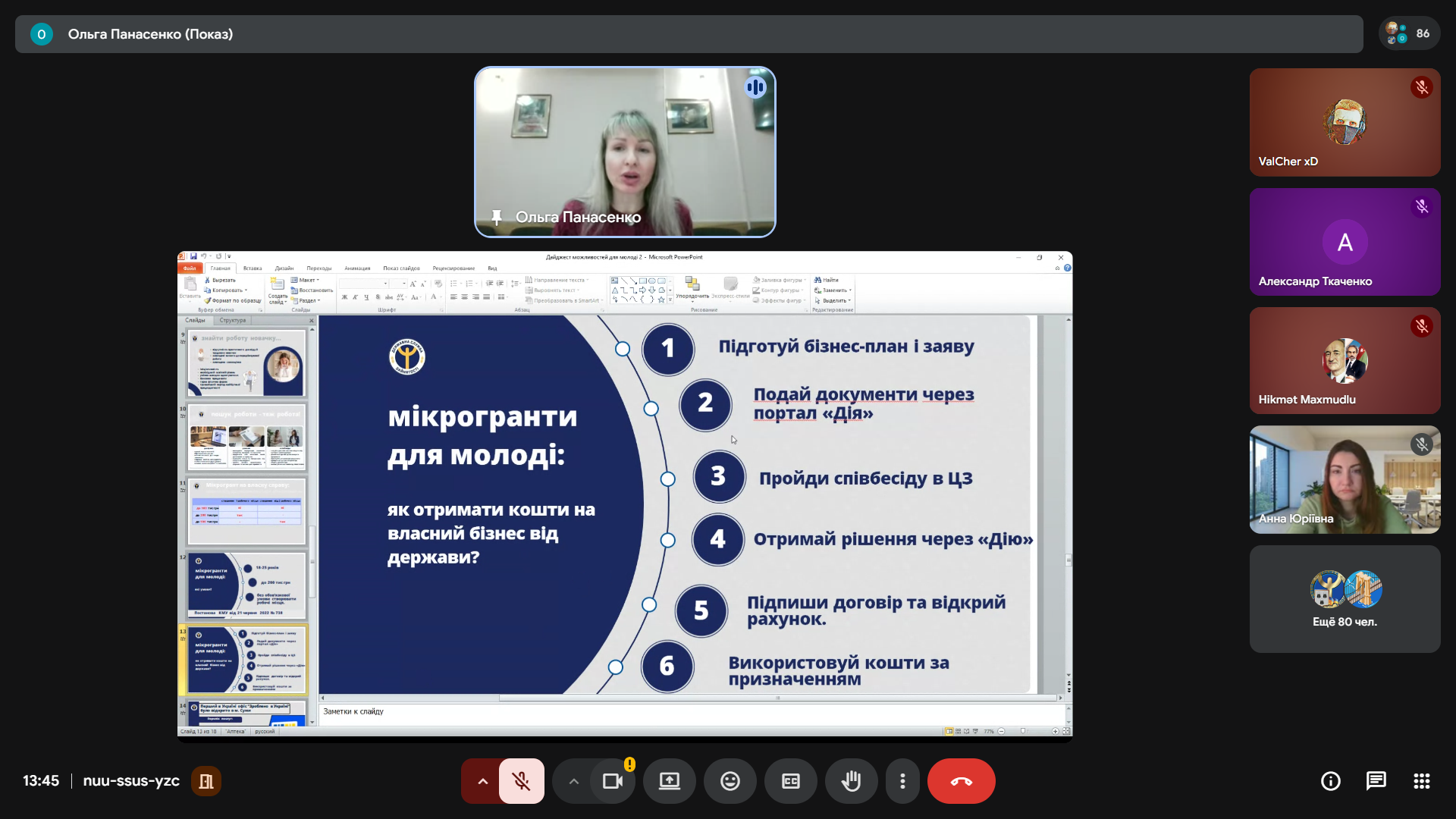Expand video settings arrow next to camera

pyautogui.click(x=573, y=781)
